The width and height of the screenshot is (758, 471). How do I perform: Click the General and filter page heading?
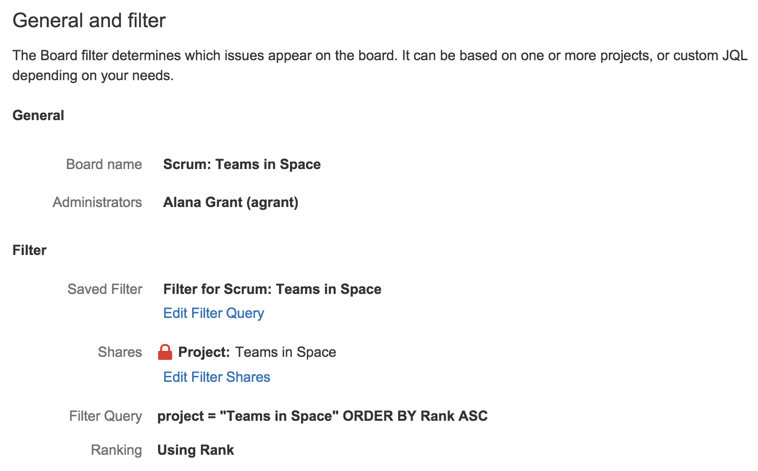click(x=89, y=20)
